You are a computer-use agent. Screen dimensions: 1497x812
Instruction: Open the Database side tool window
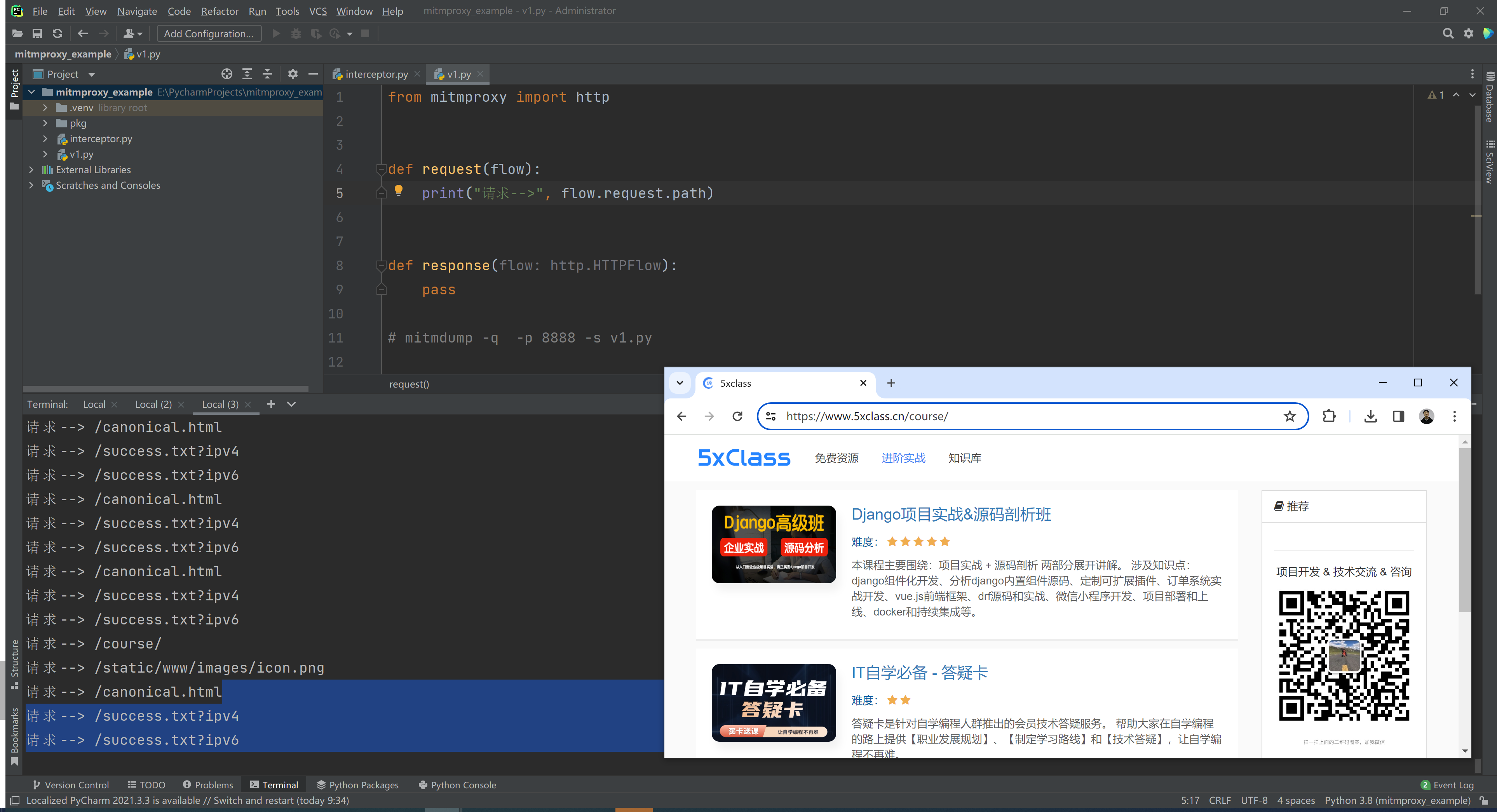1490,96
